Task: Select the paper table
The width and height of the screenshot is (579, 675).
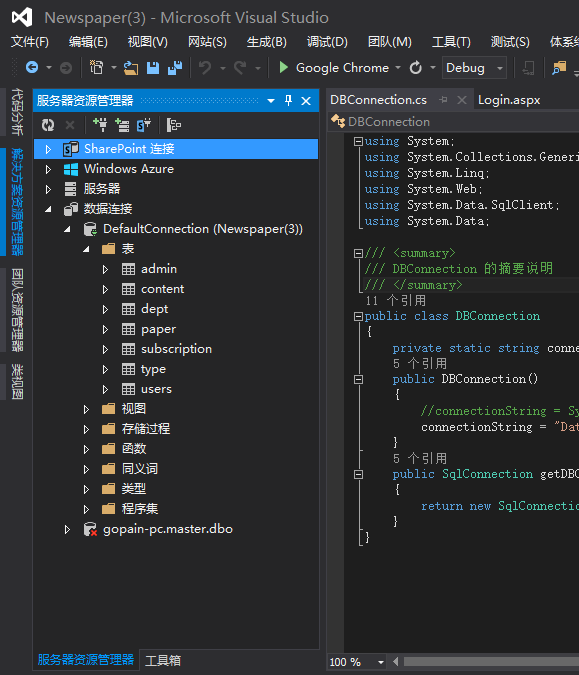Action: tap(158, 329)
